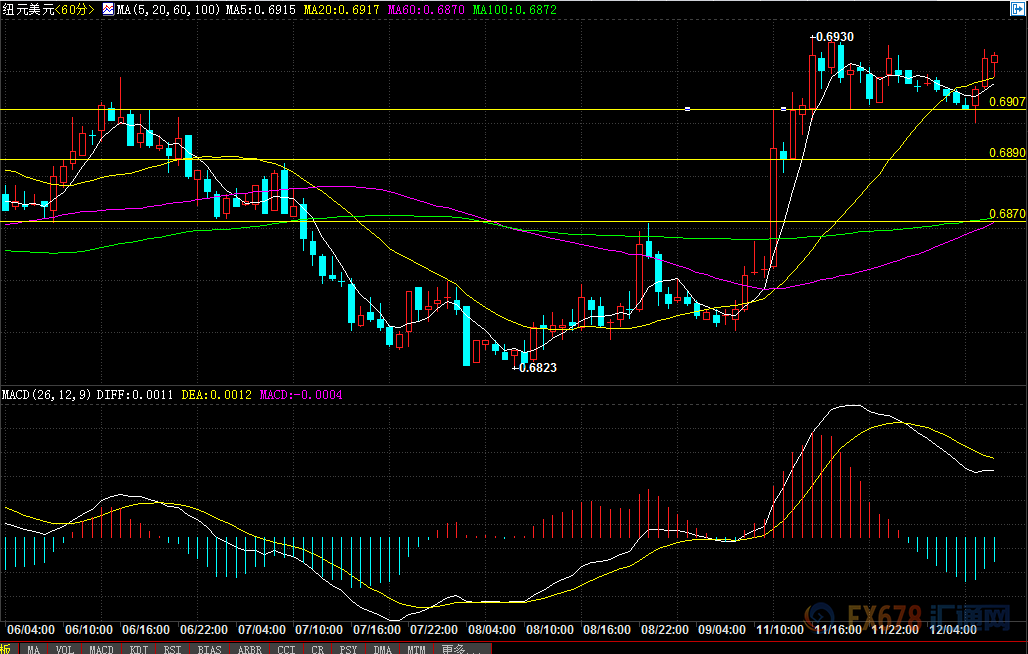1028x654 pixels.
Task: Click the MA5:0.6915 value
Action: pyautogui.click(x=260, y=10)
